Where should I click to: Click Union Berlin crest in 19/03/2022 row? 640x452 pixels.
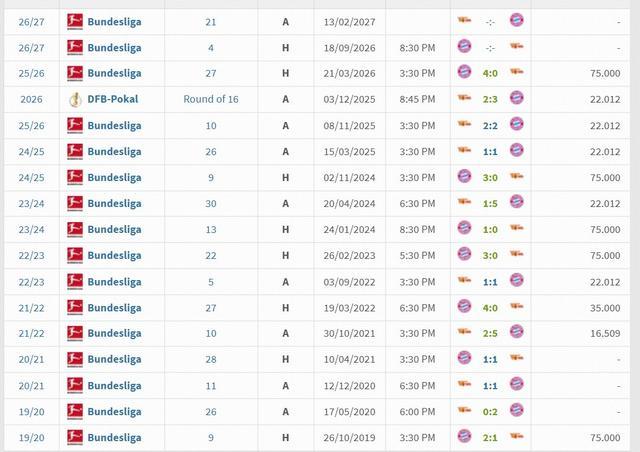[516, 306]
